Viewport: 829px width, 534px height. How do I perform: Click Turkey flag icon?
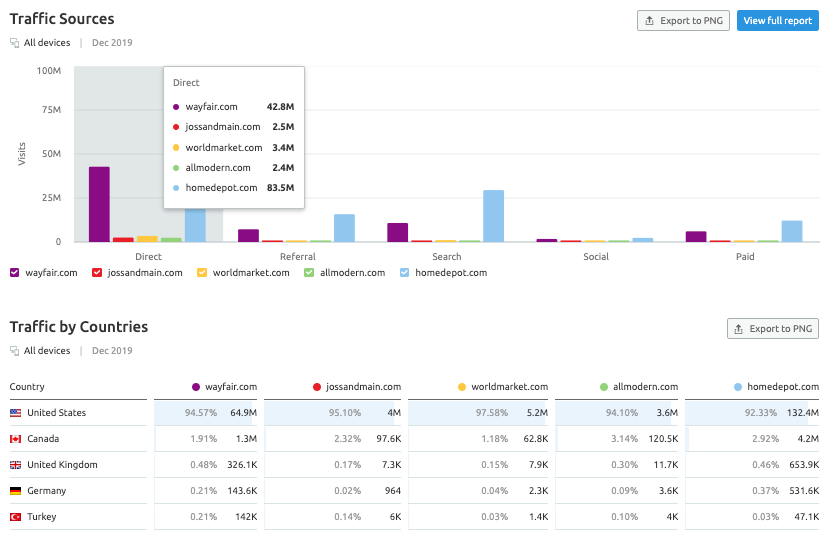[16, 517]
